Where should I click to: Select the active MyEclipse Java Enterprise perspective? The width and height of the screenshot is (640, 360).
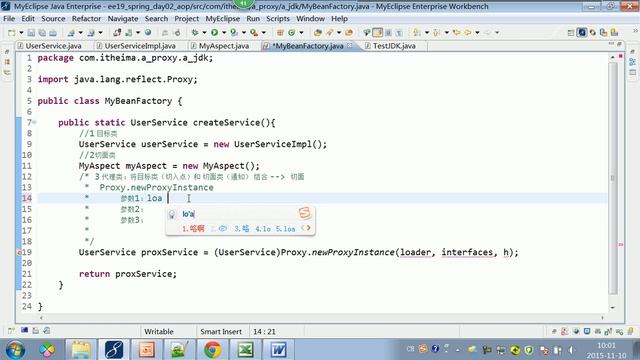point(582,33)
